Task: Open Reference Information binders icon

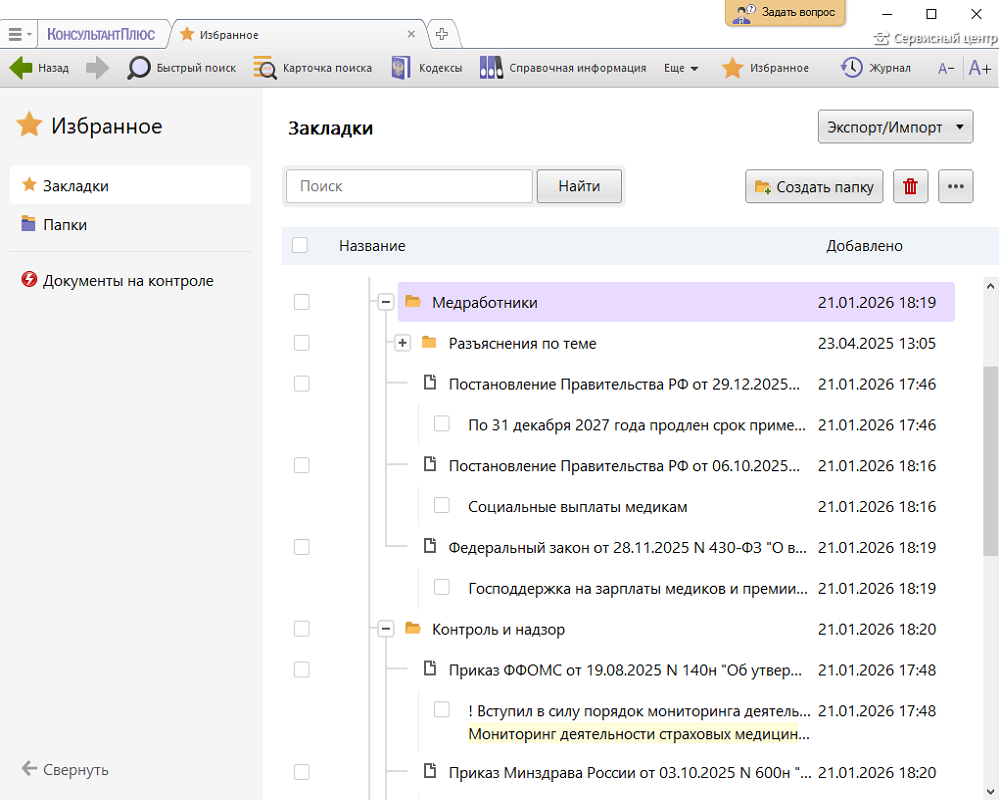Action: pyautogui.click(x=491, y=68)
